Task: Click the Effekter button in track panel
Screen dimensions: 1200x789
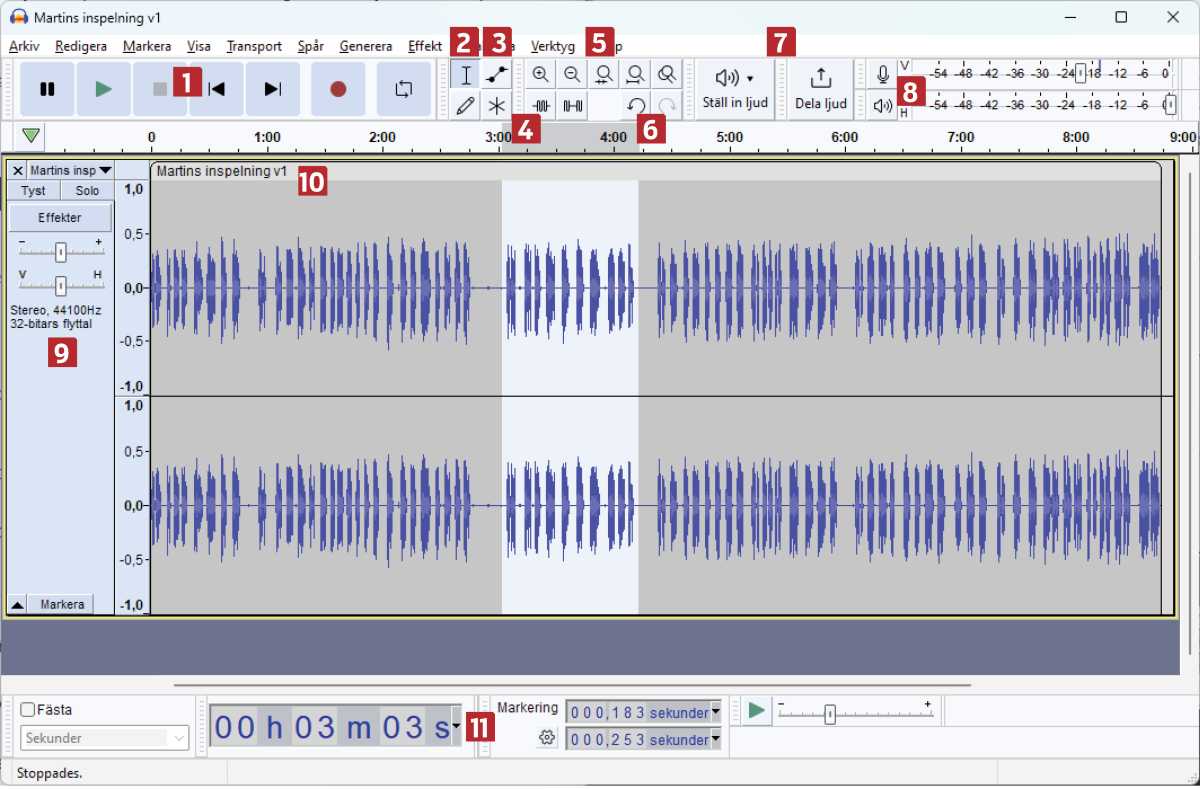Action: 60,217
